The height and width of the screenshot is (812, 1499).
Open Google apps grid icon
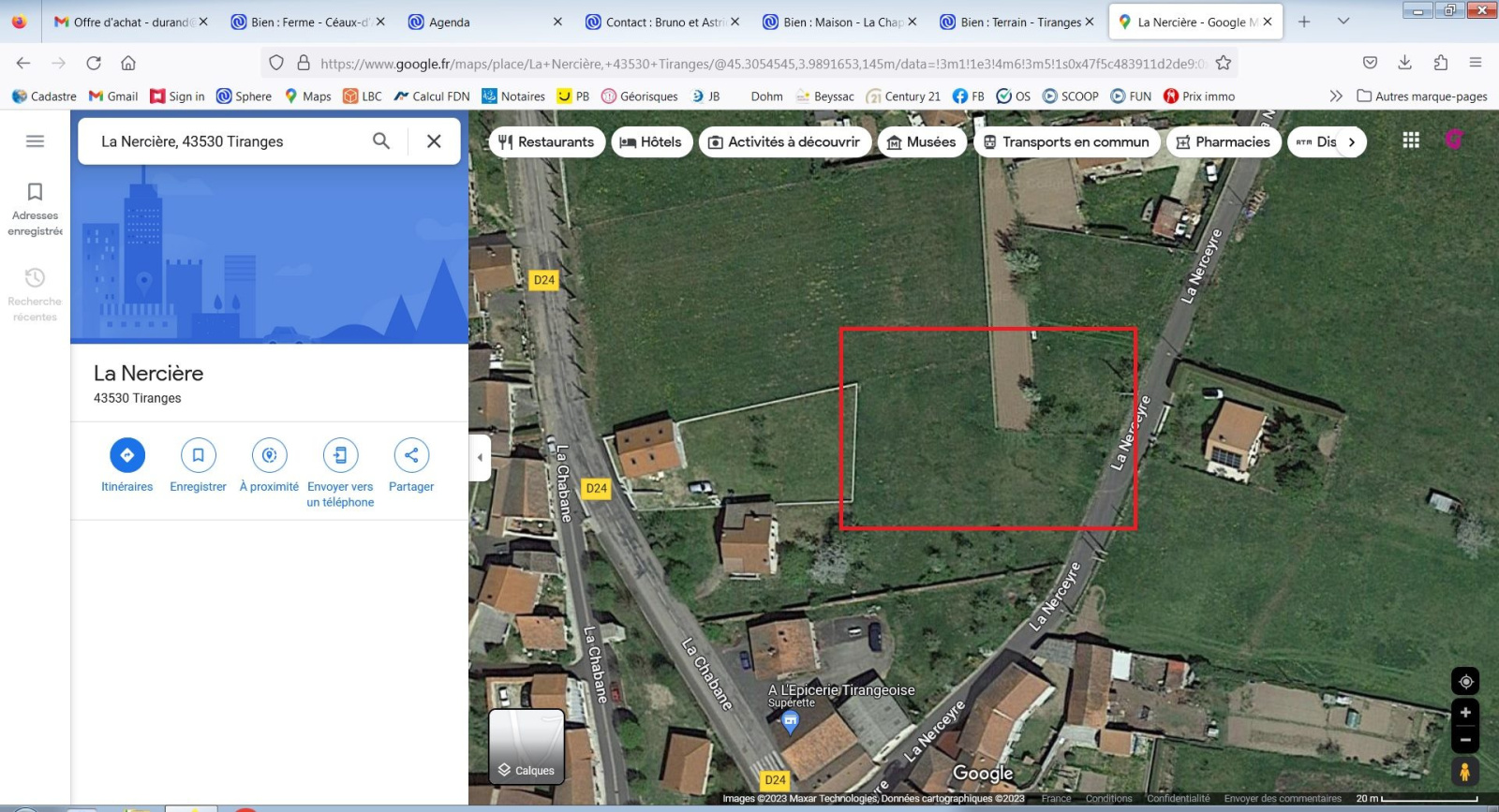[x=1411, y=140]
